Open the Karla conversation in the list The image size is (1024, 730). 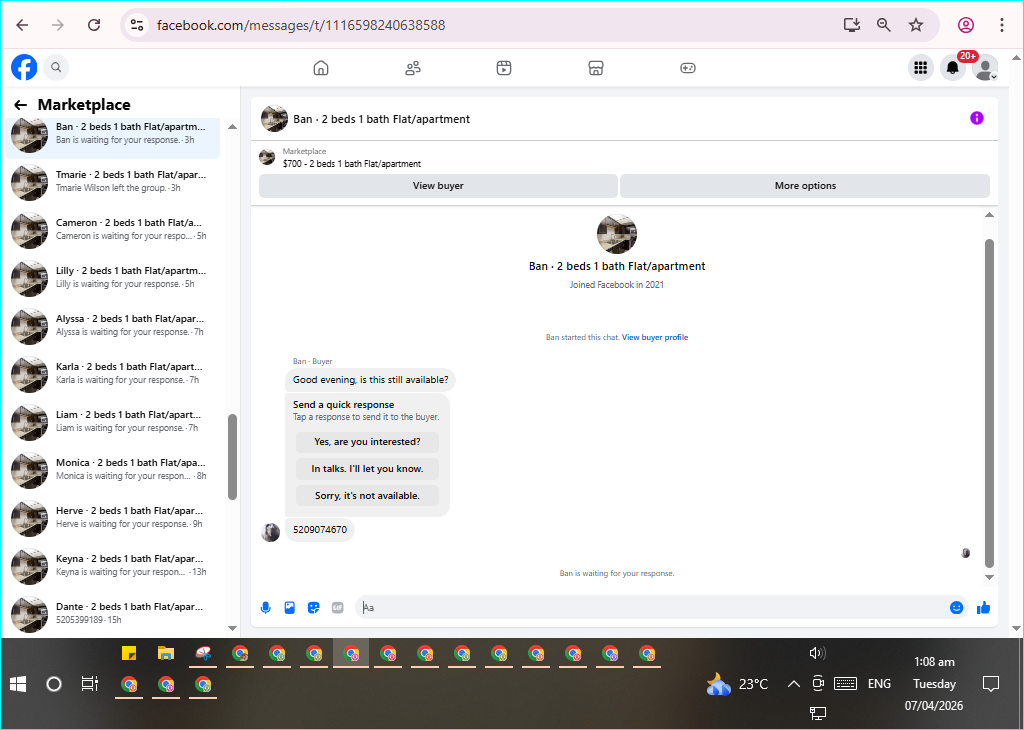coord(112,374)
